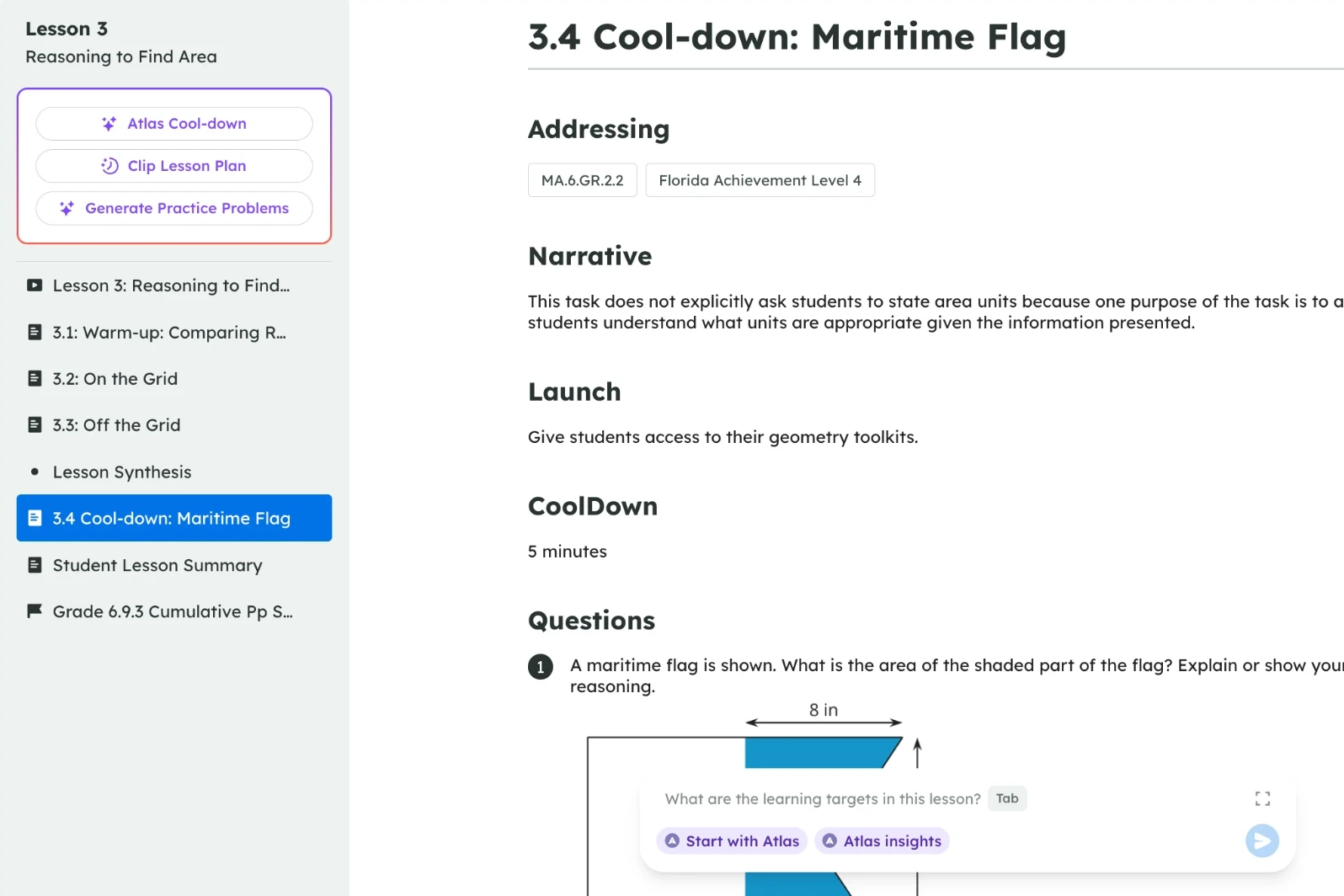
Task: Click the document icon on 3.4 Cool-down item
Action: [x=35, y=518]
